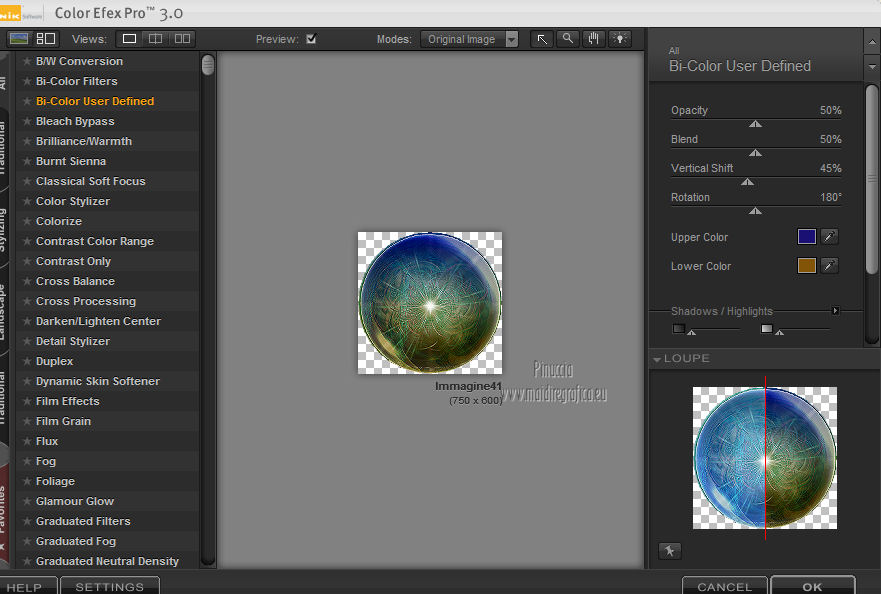Select the Film Effects filter
The height and width of the screenshot is (594, 881).
[67, 401]
